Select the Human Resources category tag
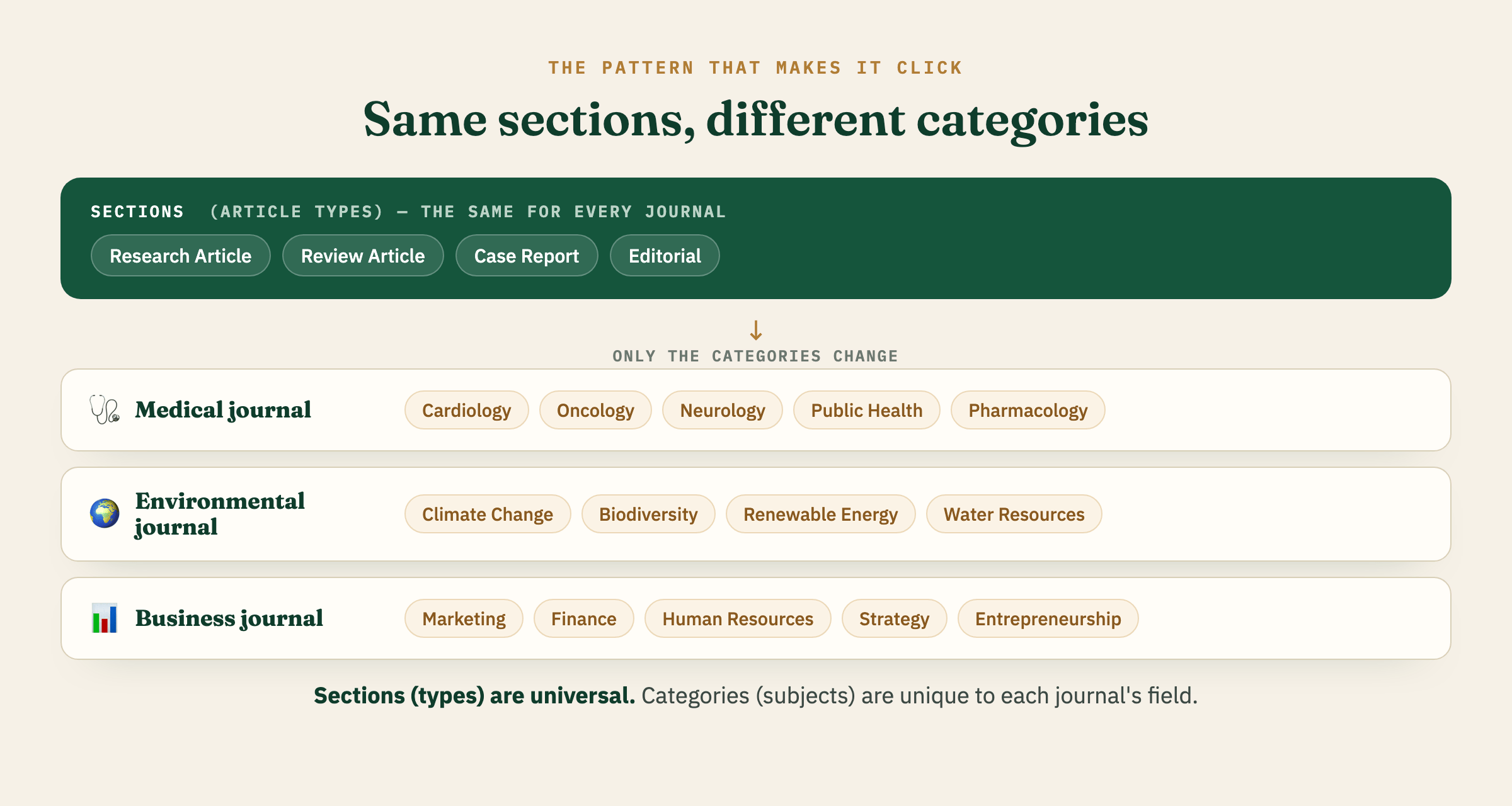Screen dimensions: 1512x806 pyautogui.click(x=738, y=618)
